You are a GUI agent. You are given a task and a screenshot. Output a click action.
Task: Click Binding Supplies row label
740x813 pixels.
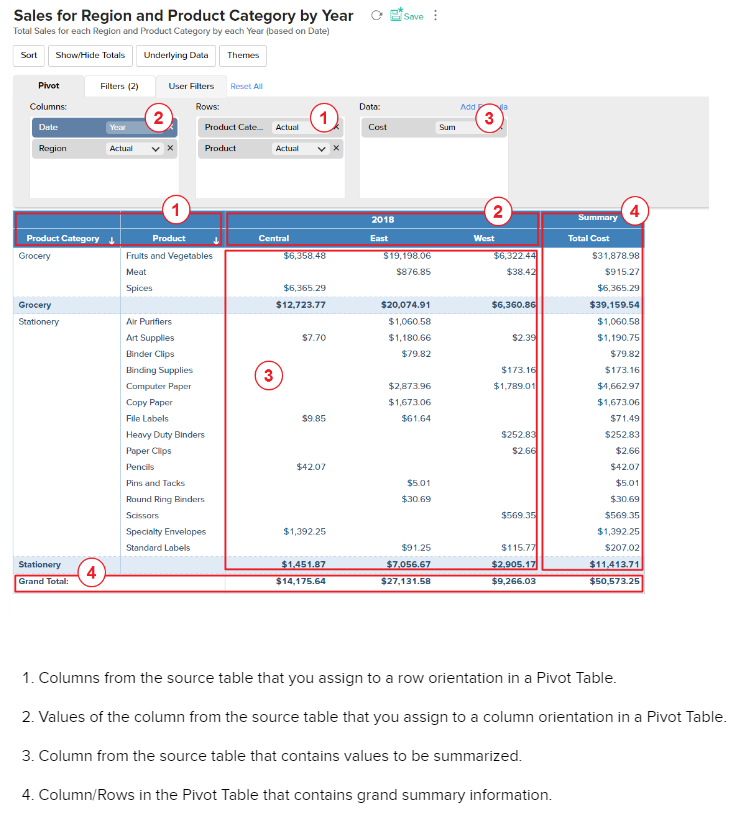pyautogui.click(x=159, y=370)
